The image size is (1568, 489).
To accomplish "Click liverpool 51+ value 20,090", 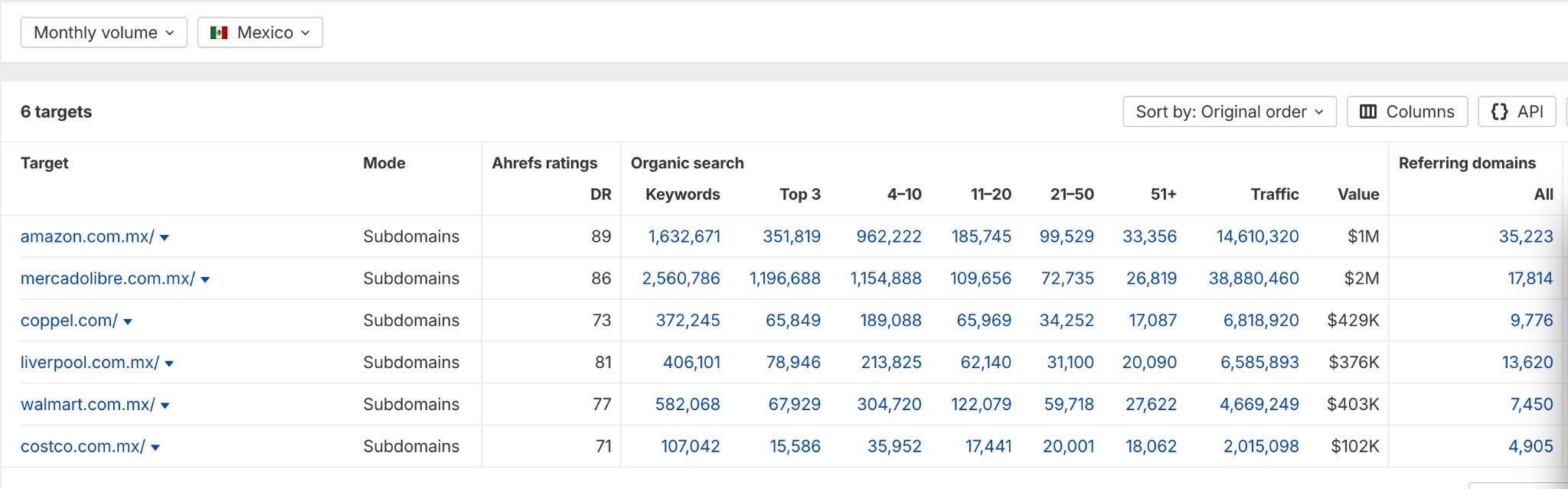I will pyautogui.click(x=1149, y=363).
